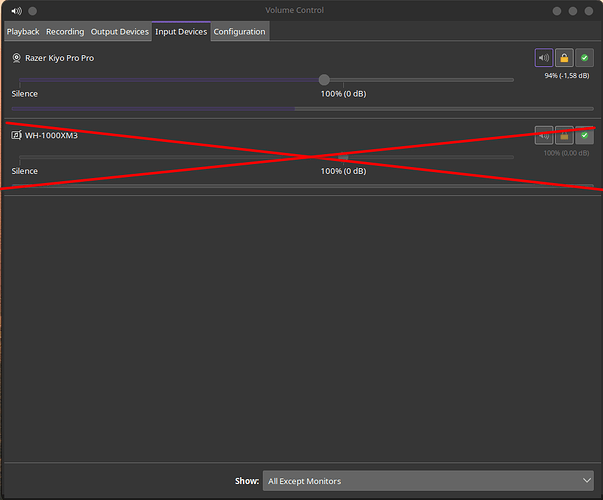This screenshot has width=603, height=500.
Task: Click the 94% (-1,58 dB) volume readout
Action: point(567,76)
